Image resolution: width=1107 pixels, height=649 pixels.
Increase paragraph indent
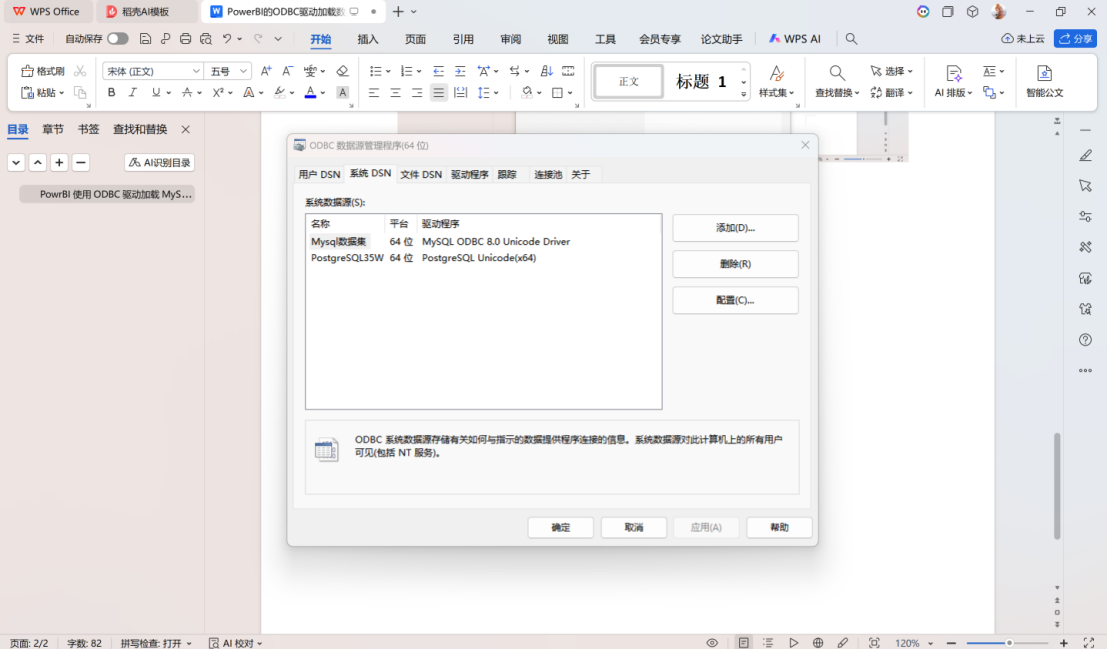(x=460, y=71)
